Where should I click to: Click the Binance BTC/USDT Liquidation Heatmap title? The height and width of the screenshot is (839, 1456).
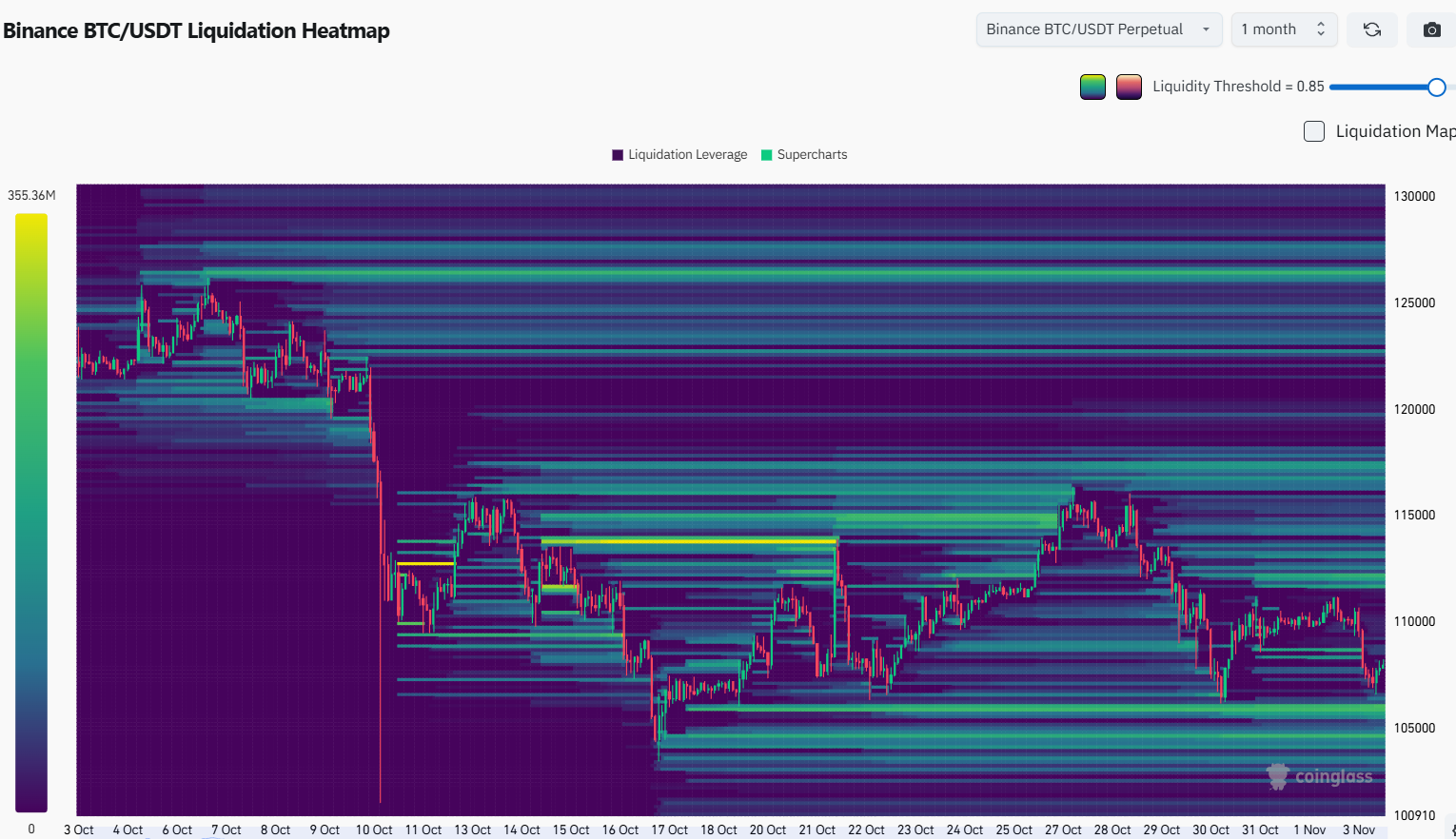[197, 30]
